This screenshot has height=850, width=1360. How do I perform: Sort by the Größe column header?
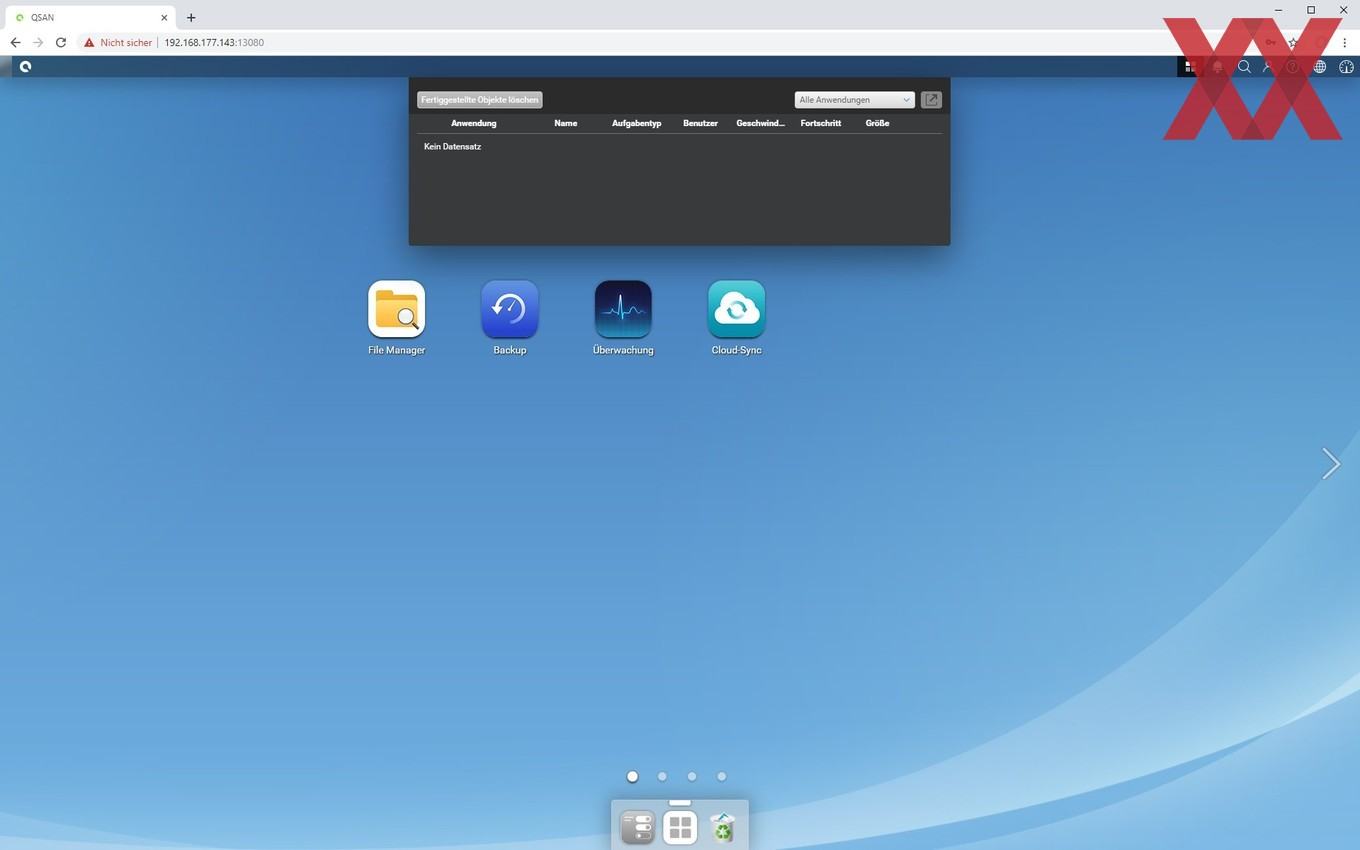click(x=878, y=123)
